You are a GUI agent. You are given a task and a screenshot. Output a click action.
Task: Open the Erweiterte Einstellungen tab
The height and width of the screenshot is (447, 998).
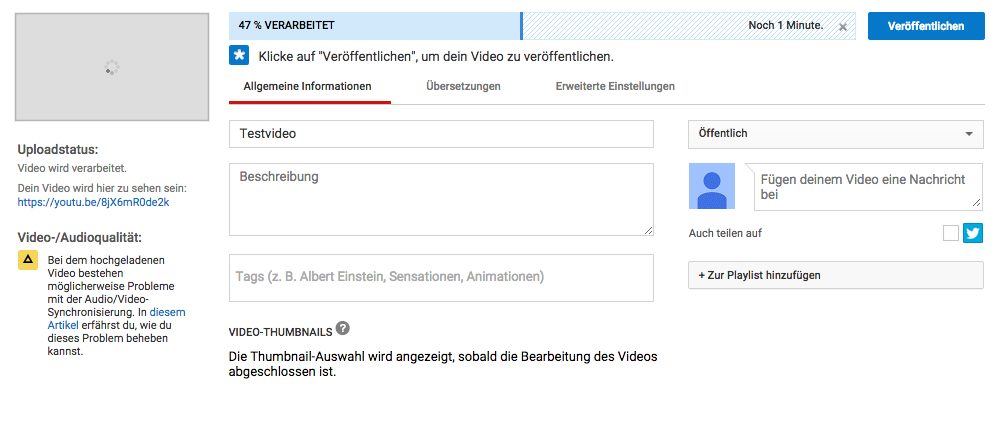point(615,87)
